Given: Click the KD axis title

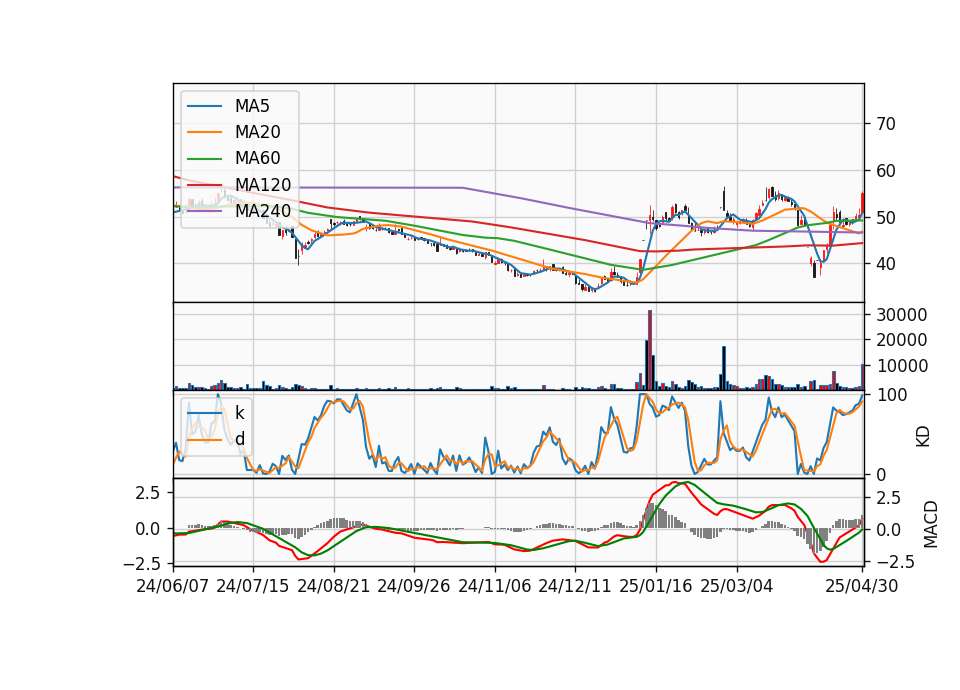Looking at the screenshot, I should (x=923, y=437).
